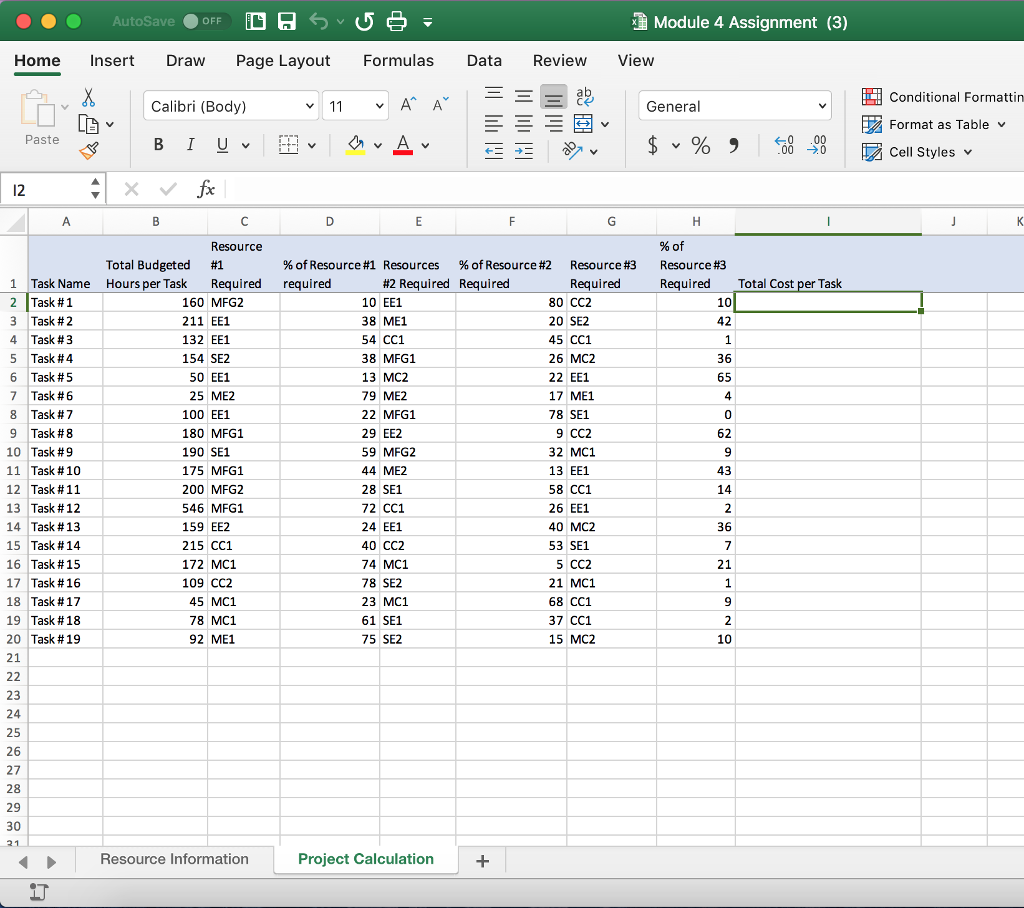
Task: Open the Formulas ribbon tab
Action: [x=398, y=61]
